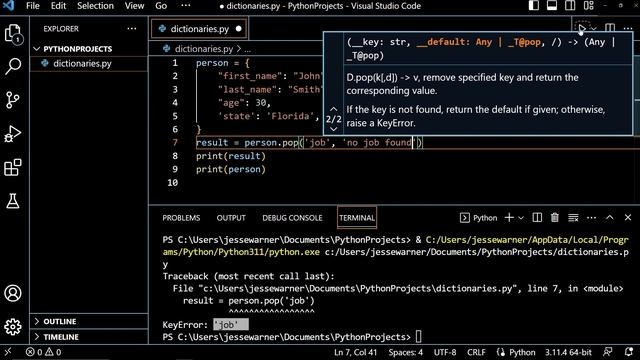This screenshot has height=360, width=640.
Task: Change Spaces: 4 indentation setting
Action: coord(406,352)
